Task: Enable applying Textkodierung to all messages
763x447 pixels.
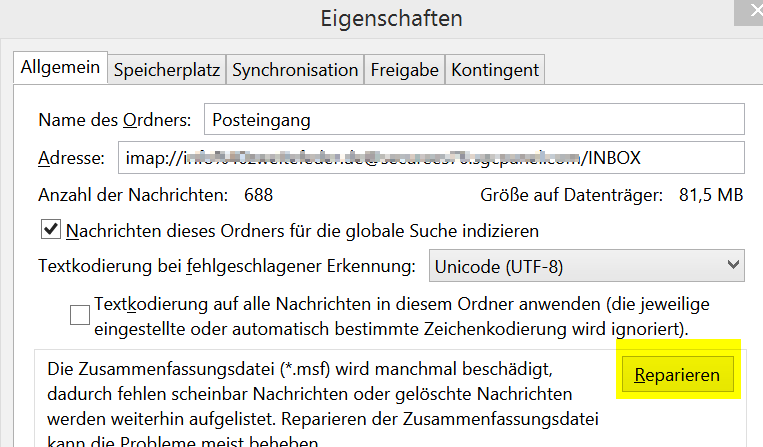Action: (x=80, y=315)
